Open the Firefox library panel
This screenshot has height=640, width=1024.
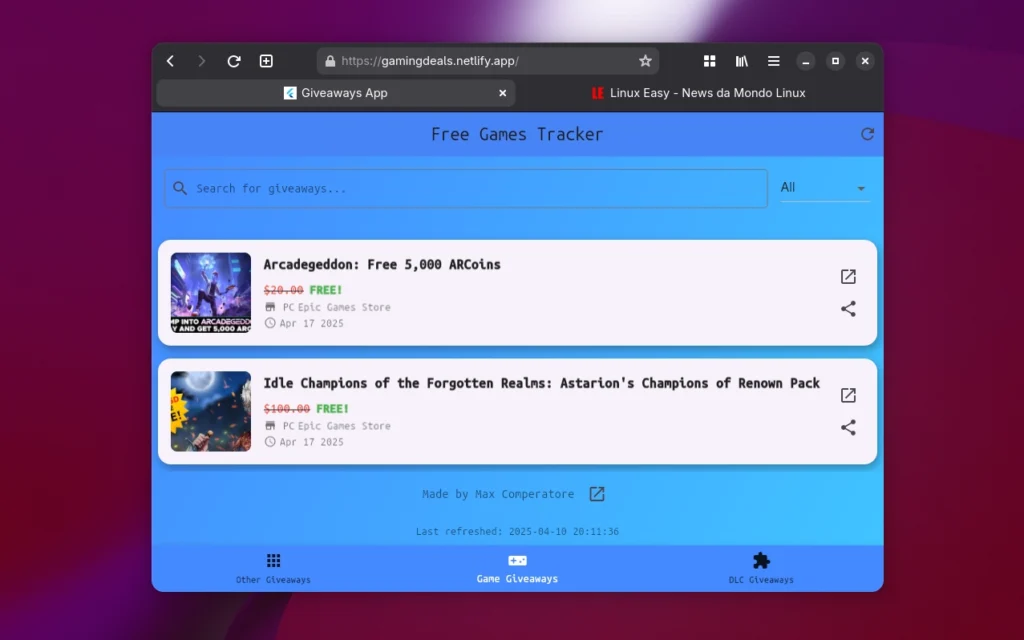point(741,60)
